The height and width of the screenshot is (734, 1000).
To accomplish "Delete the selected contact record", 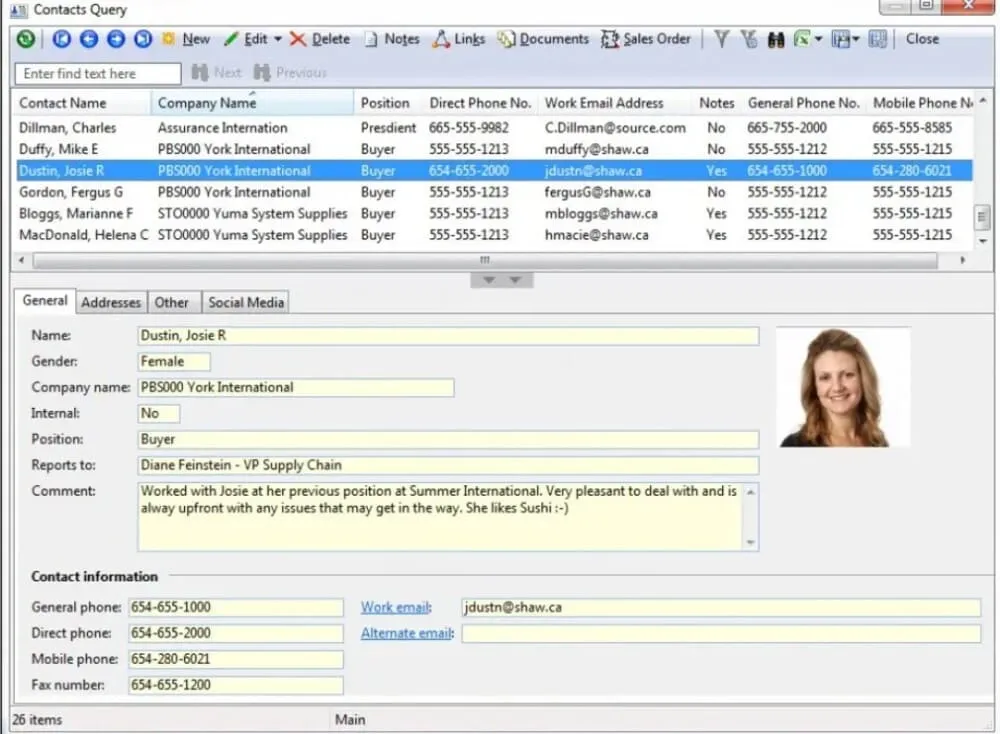I will pyautogui.click(x=328, y=39).
